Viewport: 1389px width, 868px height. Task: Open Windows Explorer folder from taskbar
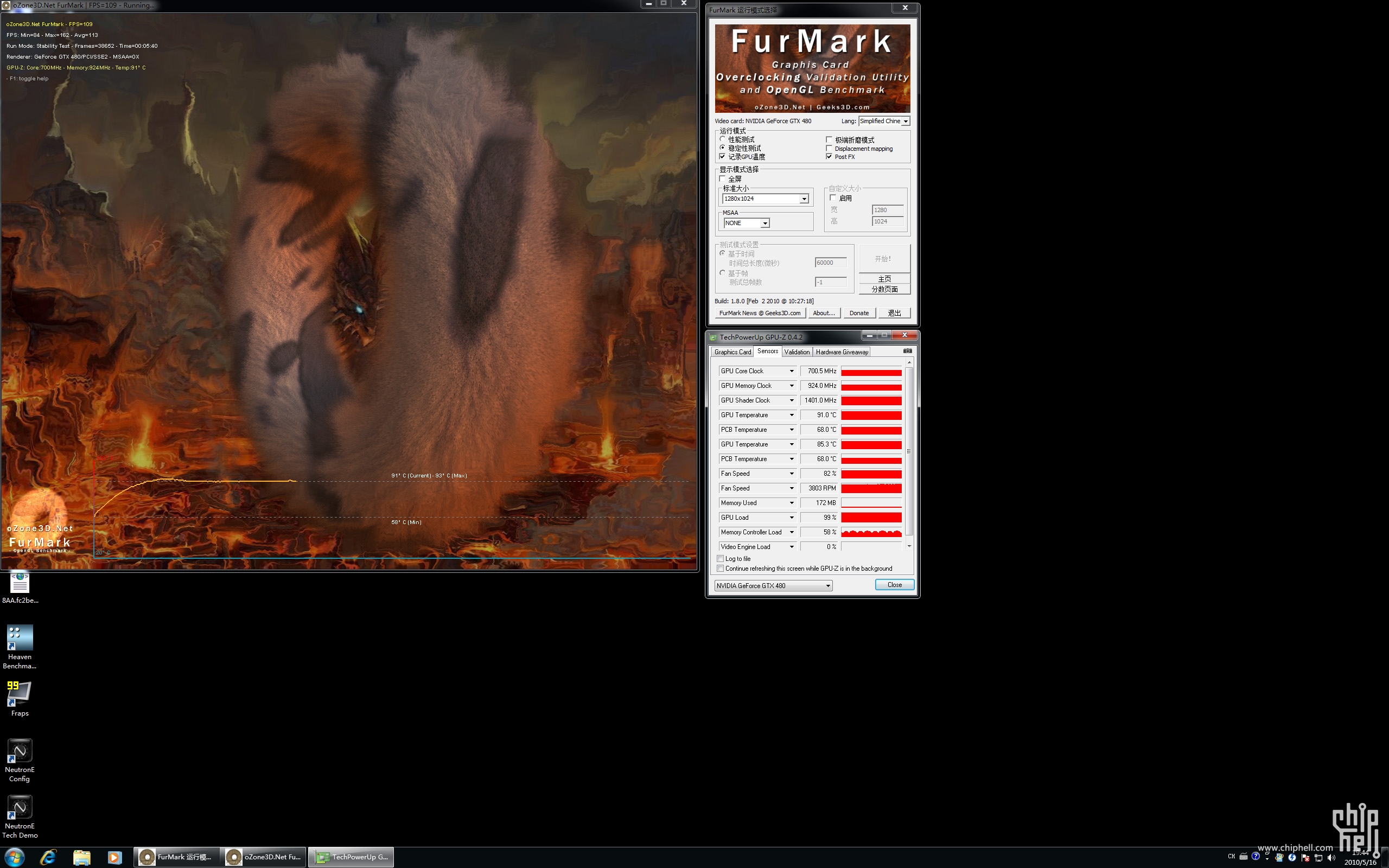pyautogui.click(x=81, y=857)
